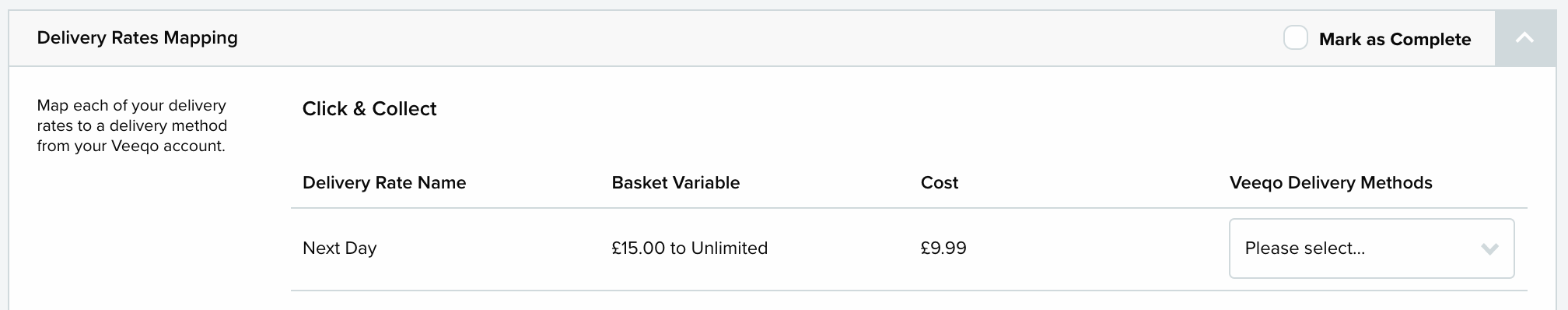This screenshot has width=1568, height=310.
Task: Click the £15.00 to Unlimited basket value
Action: (689, 248)
